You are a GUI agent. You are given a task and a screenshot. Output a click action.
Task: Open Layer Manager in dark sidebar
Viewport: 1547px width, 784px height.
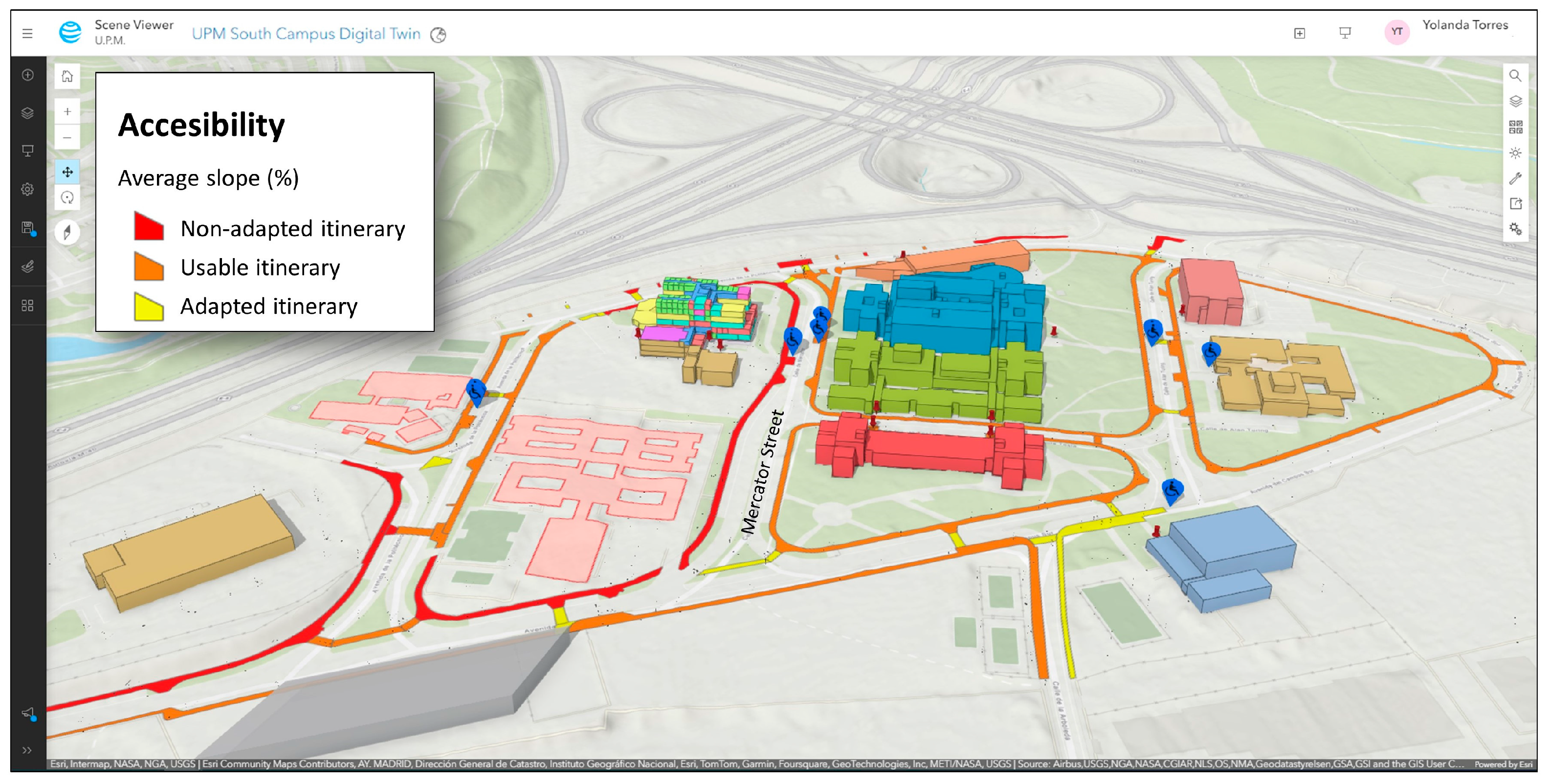[x=27, y=113]
